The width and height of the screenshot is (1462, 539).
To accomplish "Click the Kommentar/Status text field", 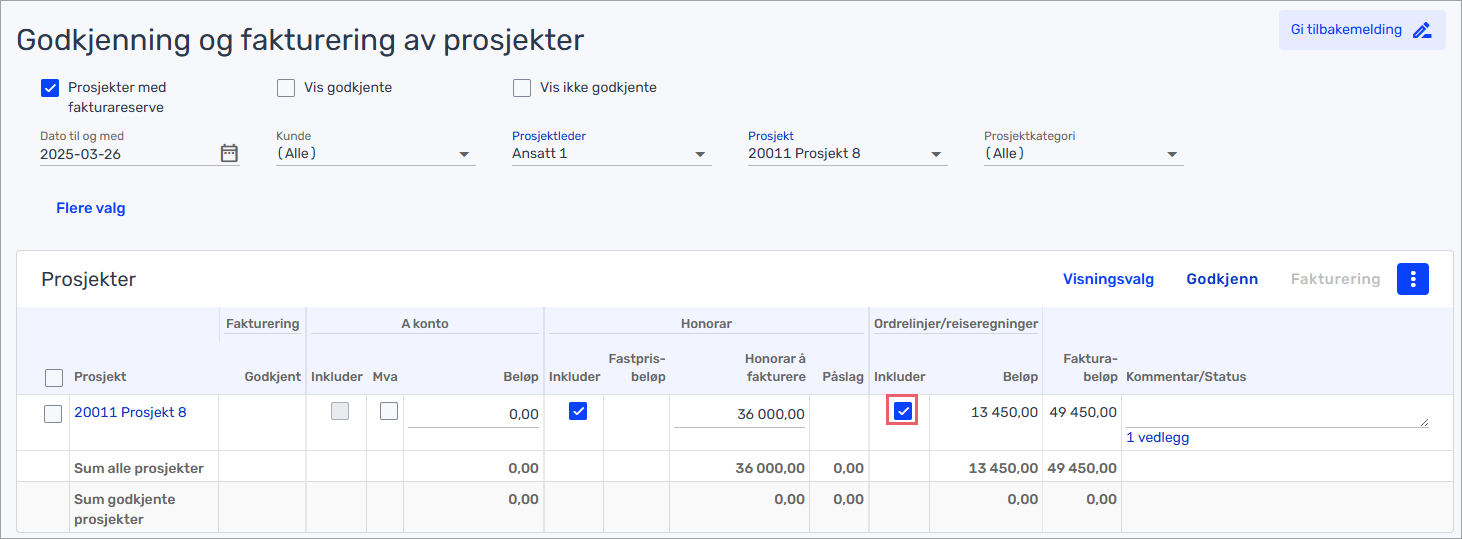I will (1277, 413).
